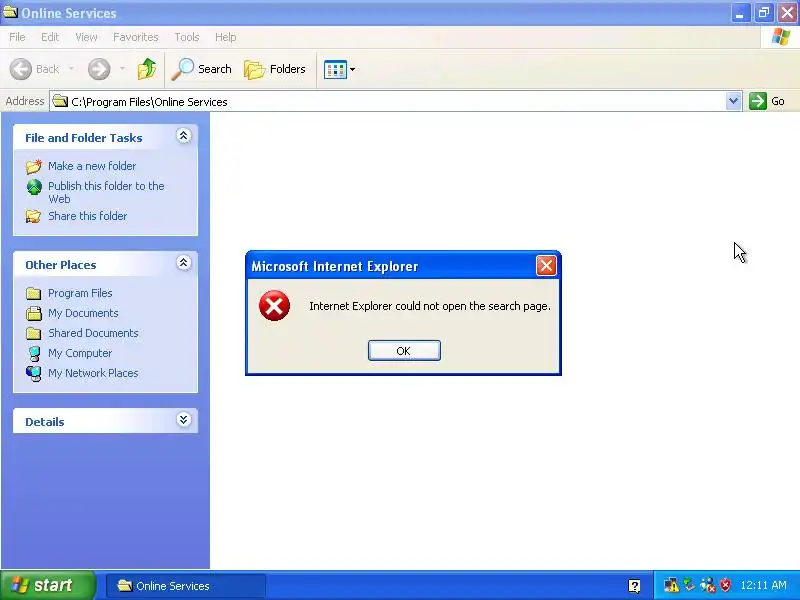
Task: Open the Tools menu
Action: point(187,37)
